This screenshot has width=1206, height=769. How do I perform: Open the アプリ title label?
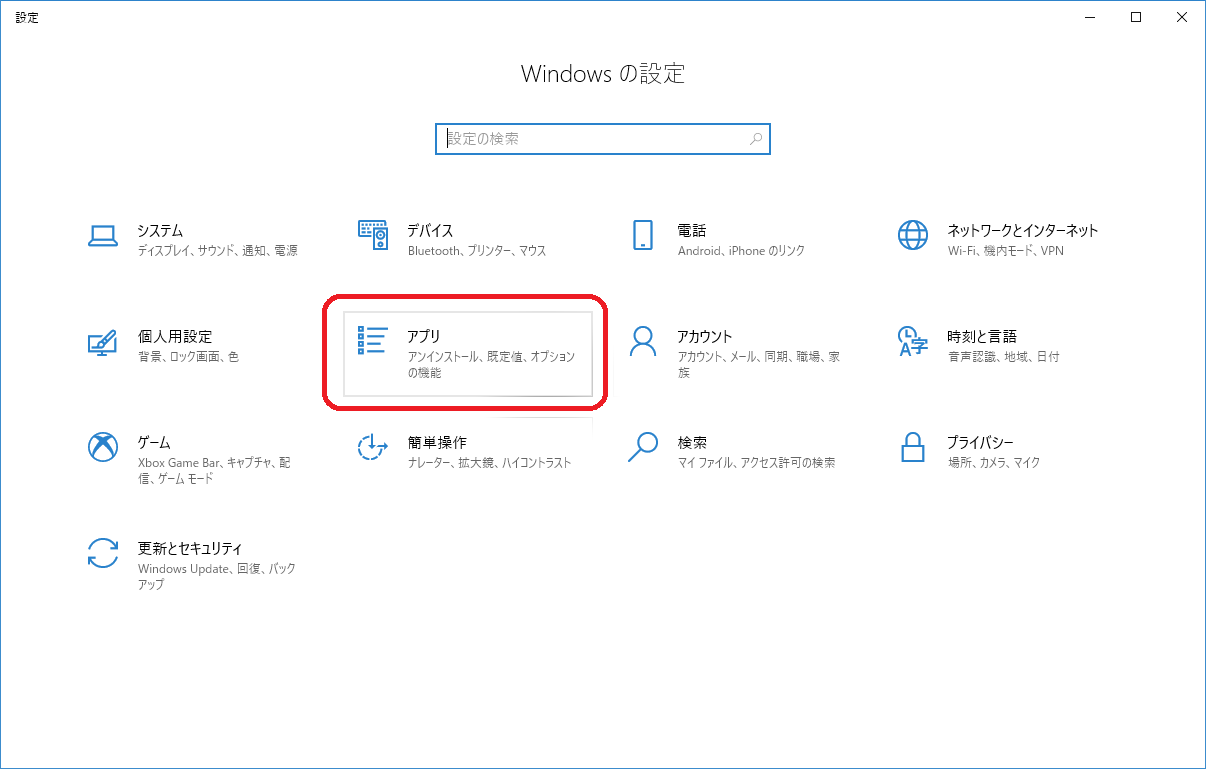coord(424,336)
